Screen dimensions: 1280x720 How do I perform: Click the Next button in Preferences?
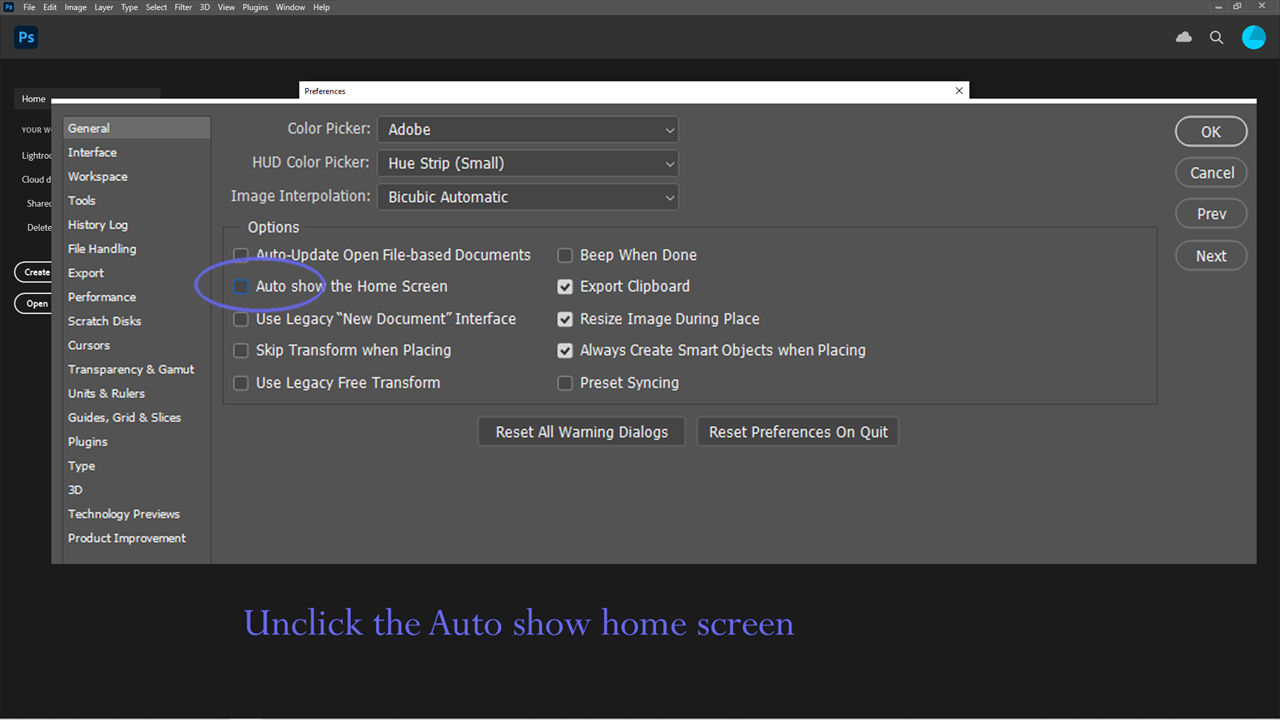[1211, 256]
